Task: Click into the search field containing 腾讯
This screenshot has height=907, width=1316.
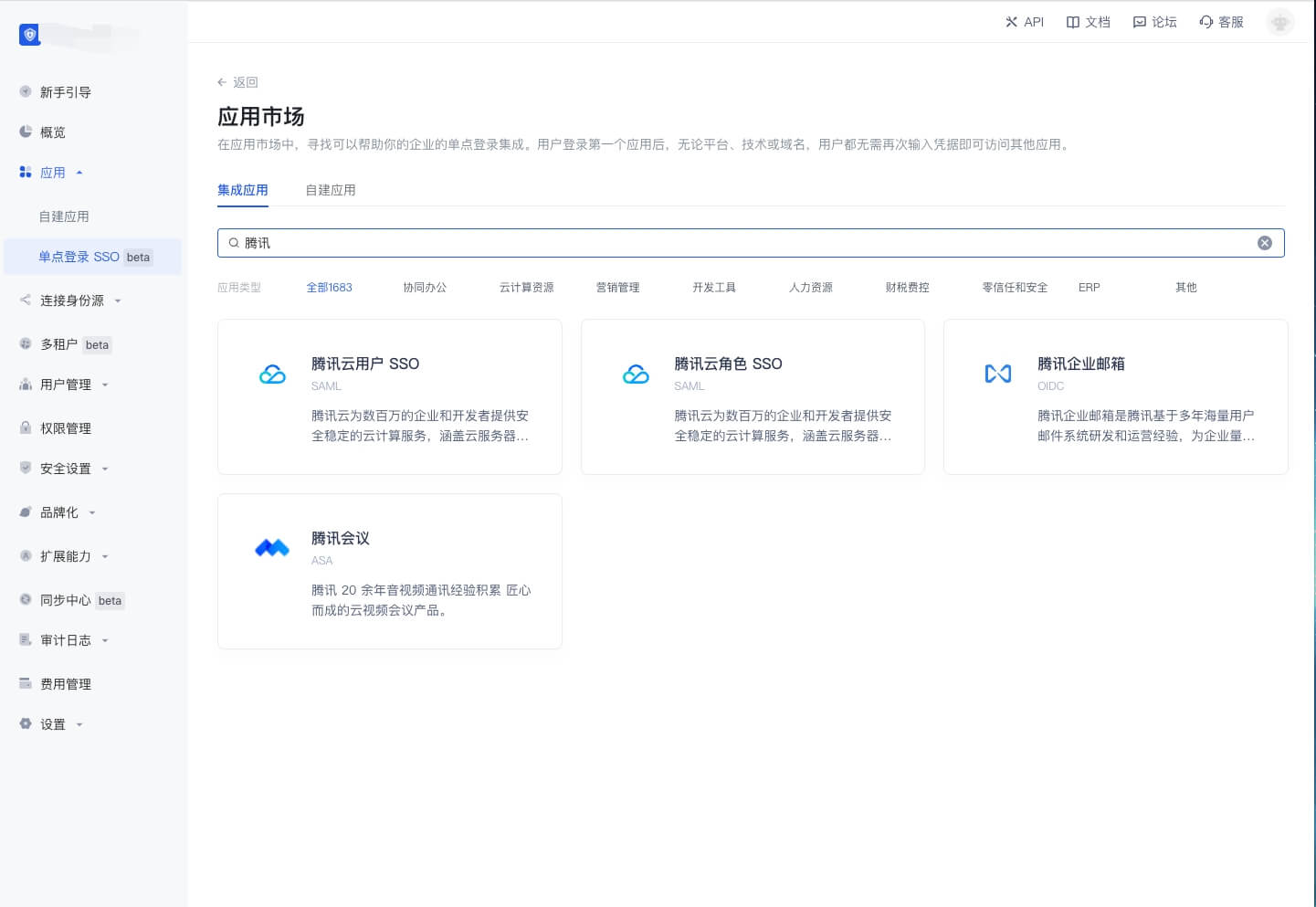Action: [x=731, y=243]
